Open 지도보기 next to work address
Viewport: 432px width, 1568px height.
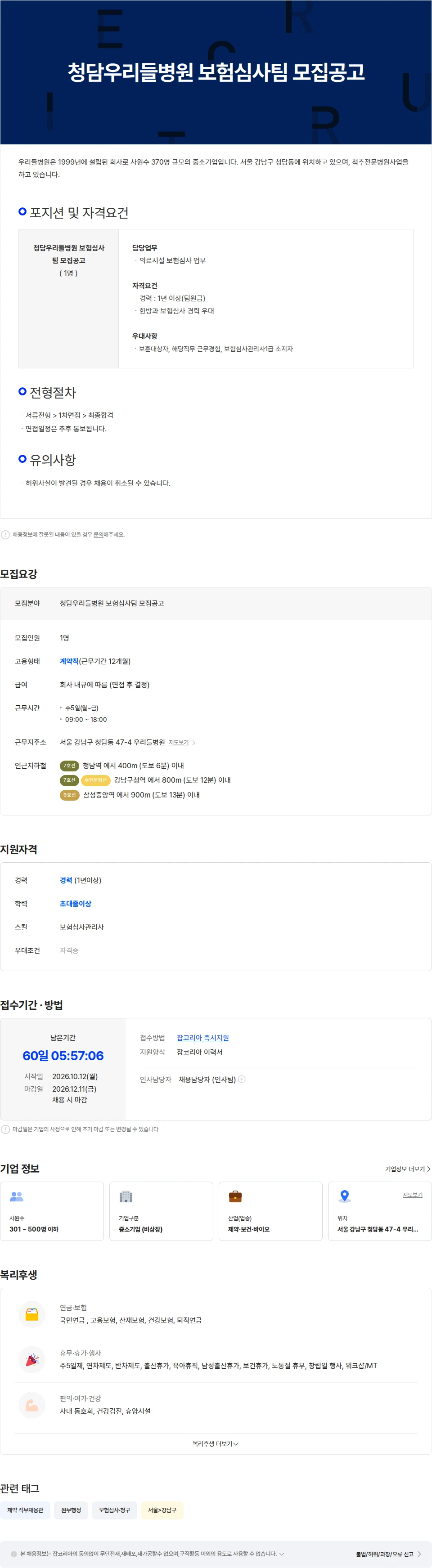click(x=179, y=743)
